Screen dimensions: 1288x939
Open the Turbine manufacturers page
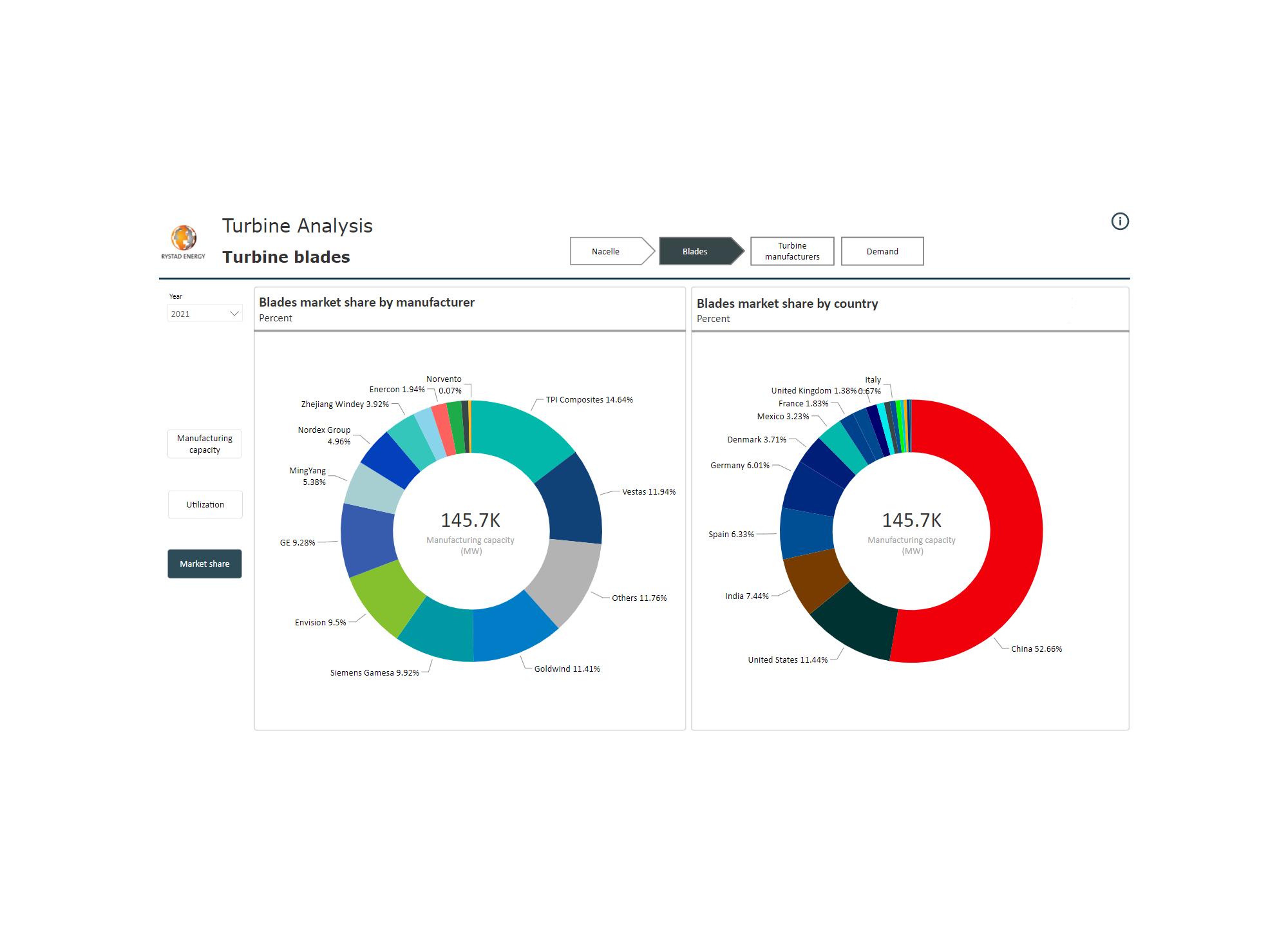coord(792,251)
